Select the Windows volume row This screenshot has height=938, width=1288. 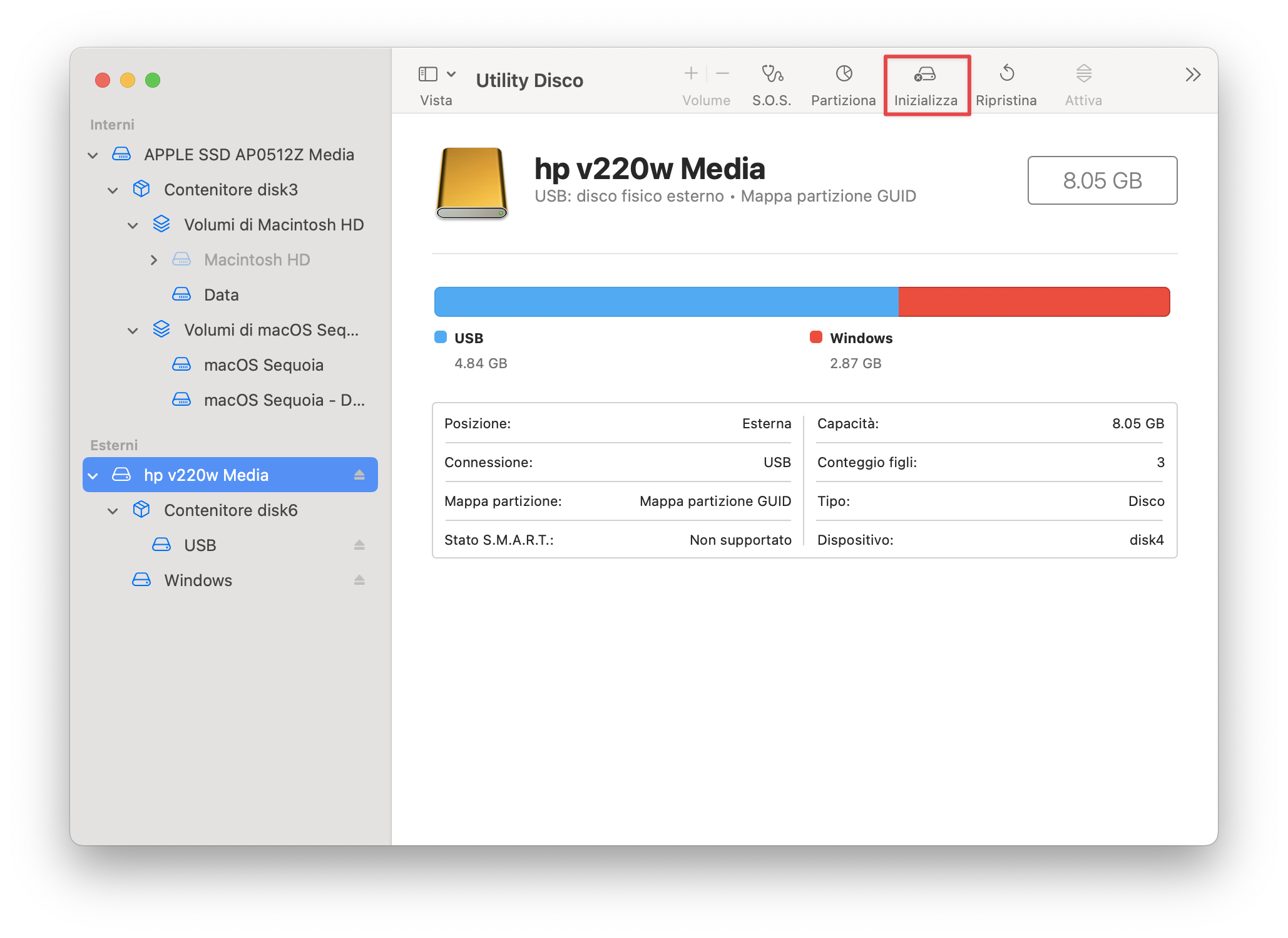tap(230, 580)
